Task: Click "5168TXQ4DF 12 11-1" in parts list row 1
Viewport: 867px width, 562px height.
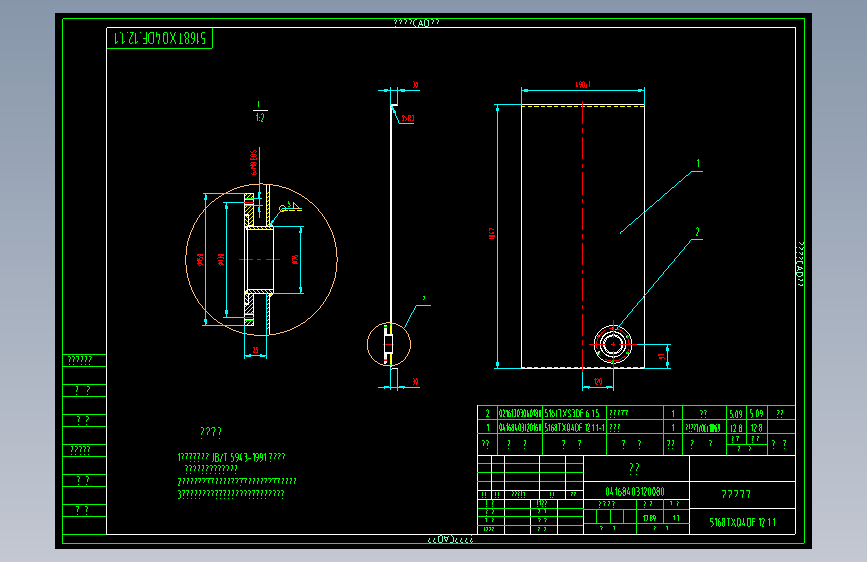Action: (x=574, y=428)
